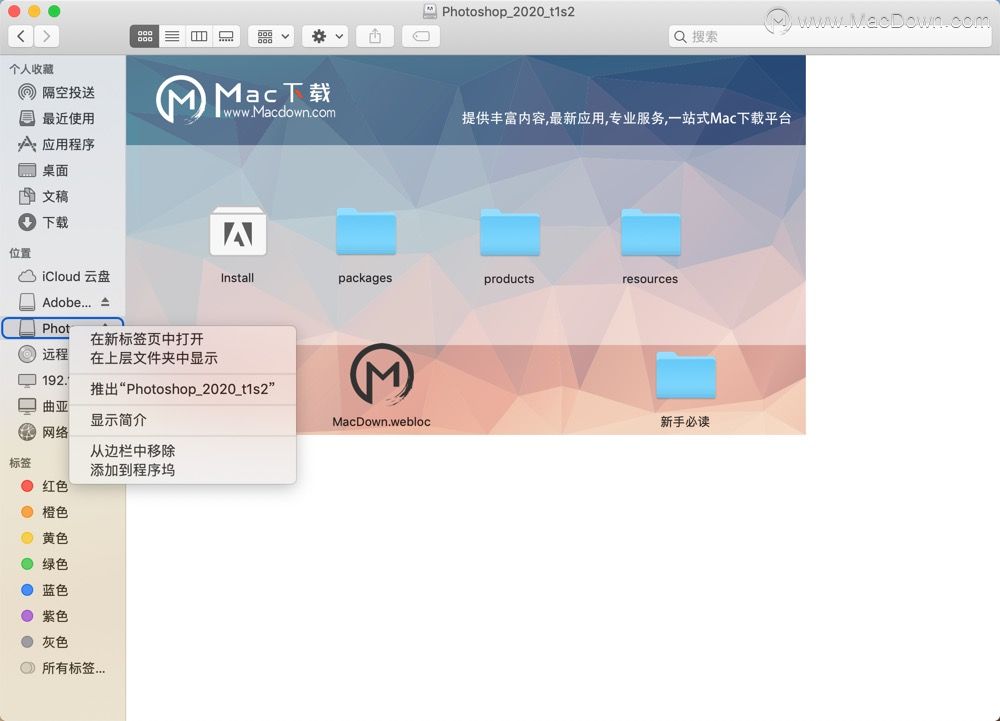
Task: Filter by 紫色 tag
Action: (x=62, y=616)
